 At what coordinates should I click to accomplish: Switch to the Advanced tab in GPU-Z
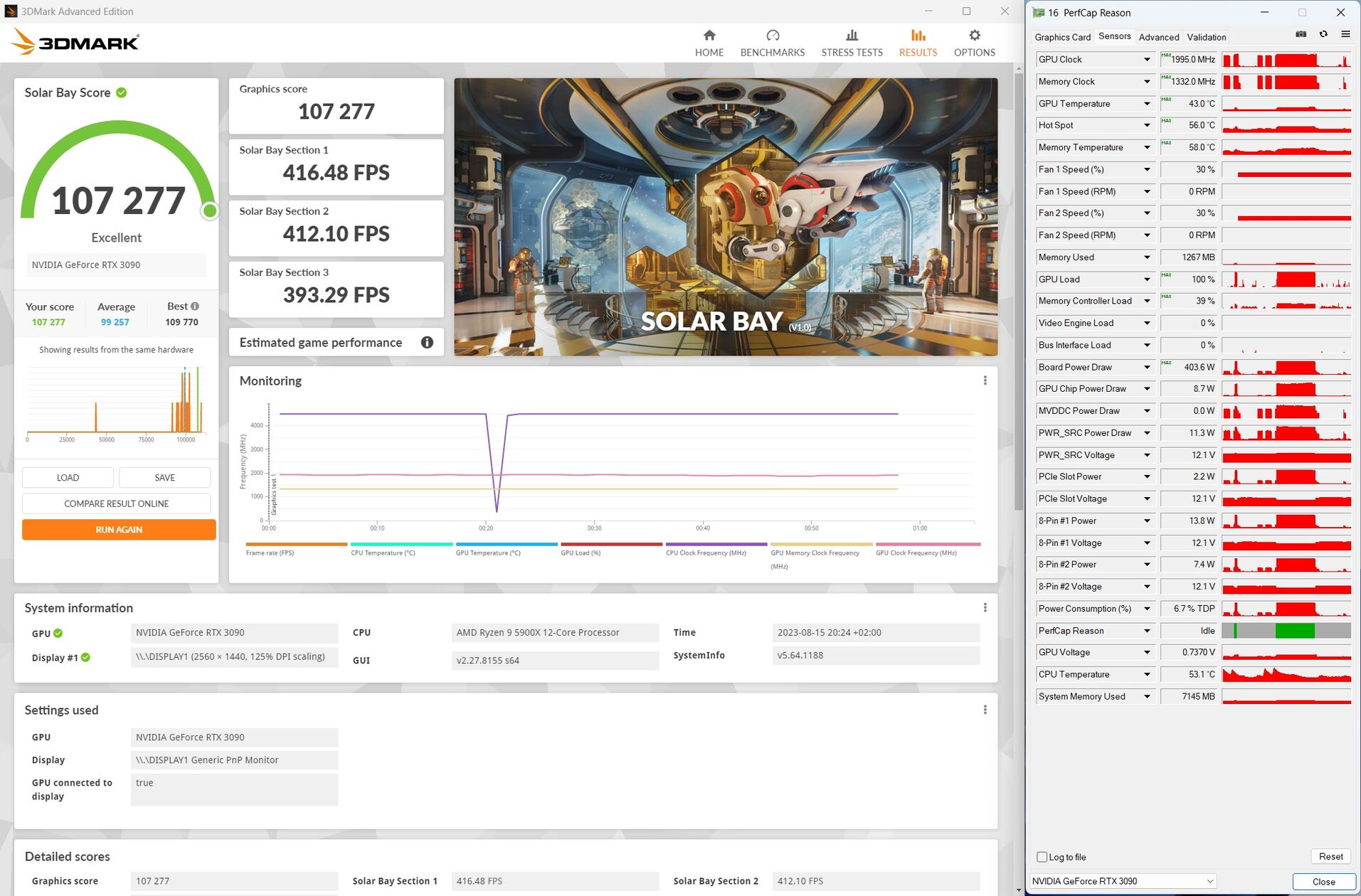1158,37
